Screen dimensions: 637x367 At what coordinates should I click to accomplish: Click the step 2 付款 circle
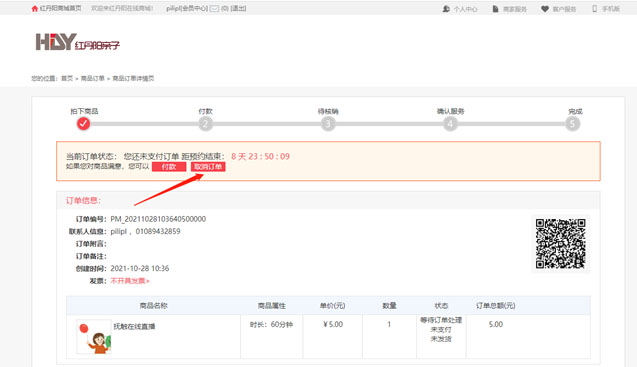(206, 124)
